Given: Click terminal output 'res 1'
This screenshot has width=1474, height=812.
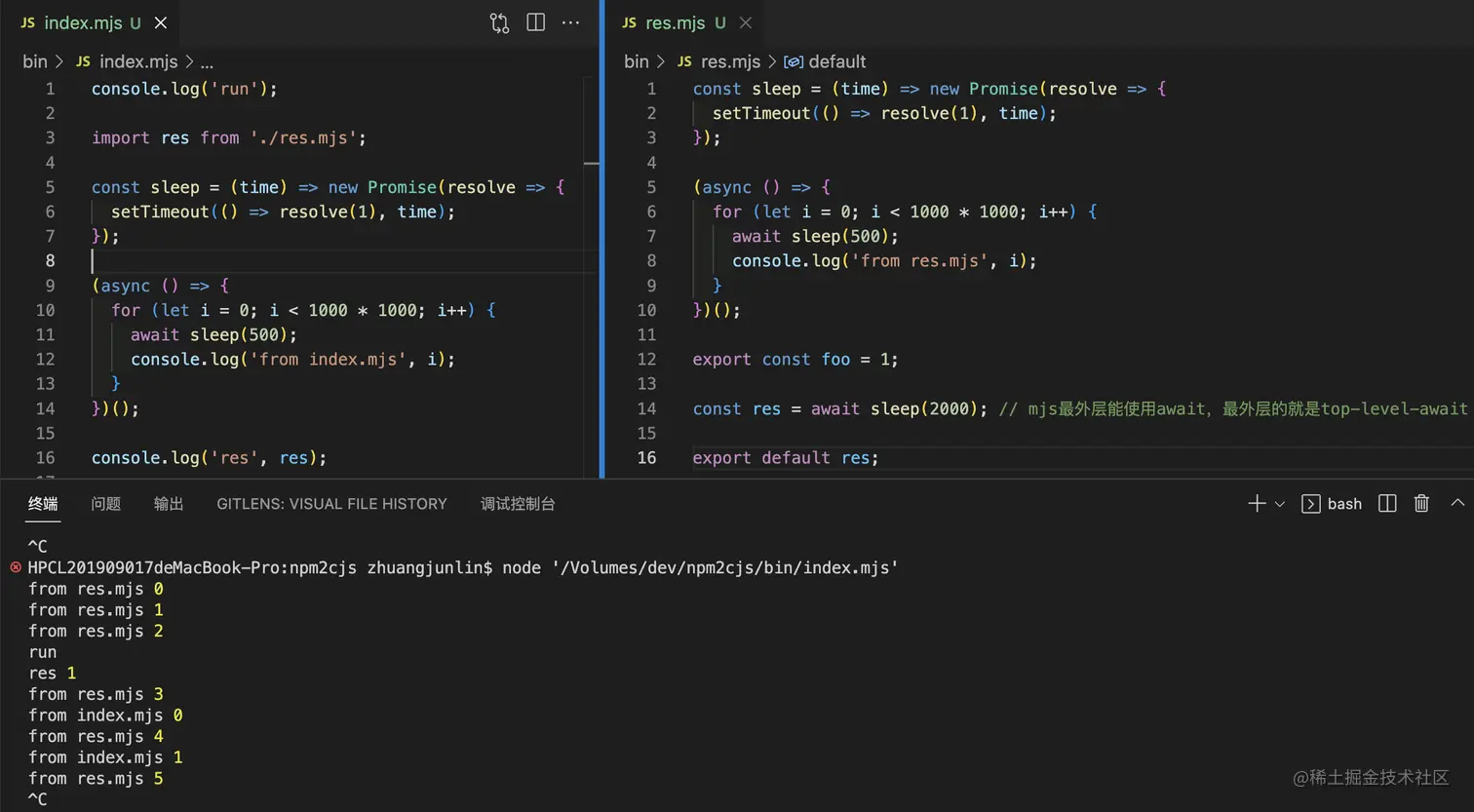Looking at the screenshot, I should (53, 674).
